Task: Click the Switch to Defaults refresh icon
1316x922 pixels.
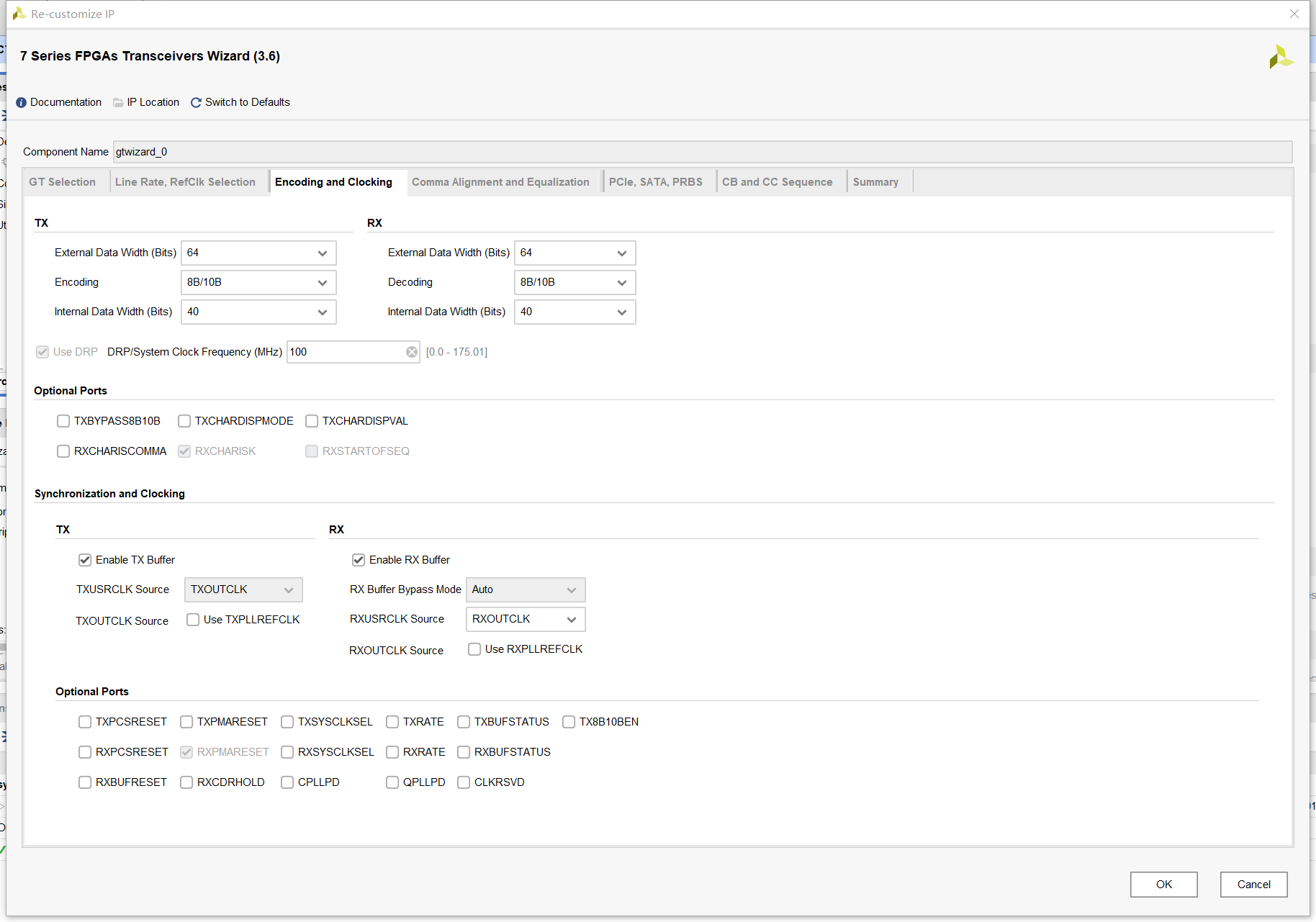Action: coord(196,103)
